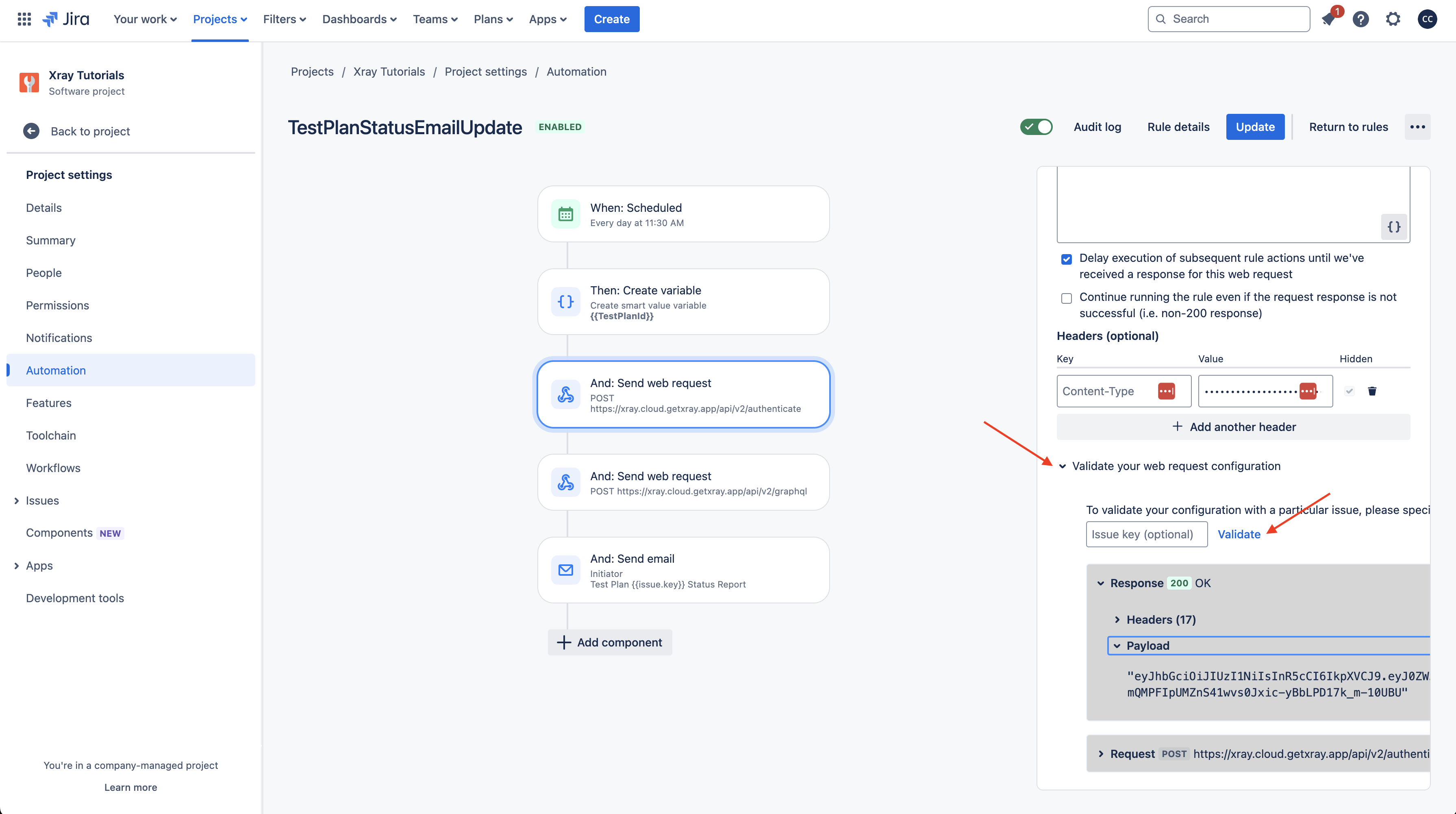The width and height of the screenshot is (1456, 814).
Task: Open the CC profile avatar
Action: [1427, 19]
